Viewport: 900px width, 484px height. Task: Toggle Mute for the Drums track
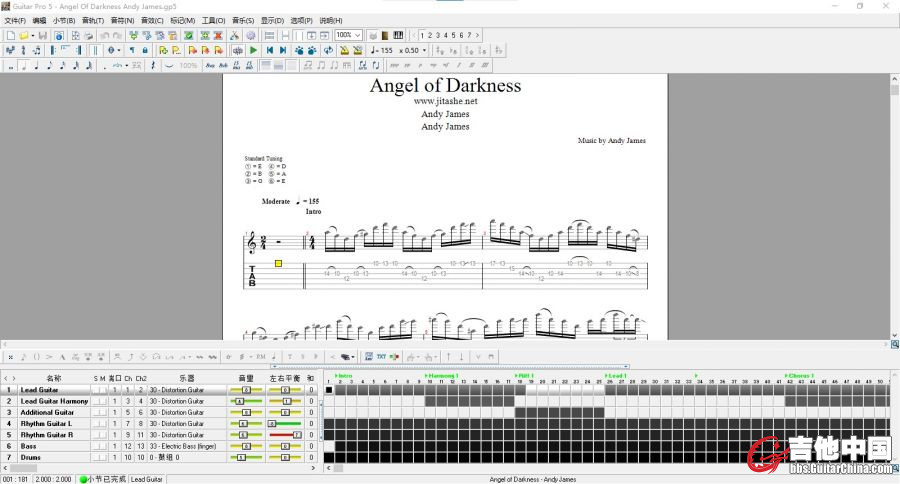click(102, 457)
